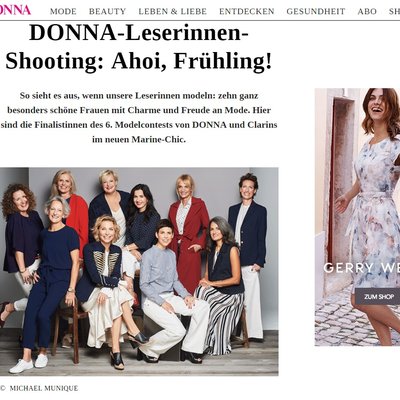The height and width of the screenshot is (400, 400).
Task: Select ENTDECKEN in the navigation bar
Action: coord(247,11)
